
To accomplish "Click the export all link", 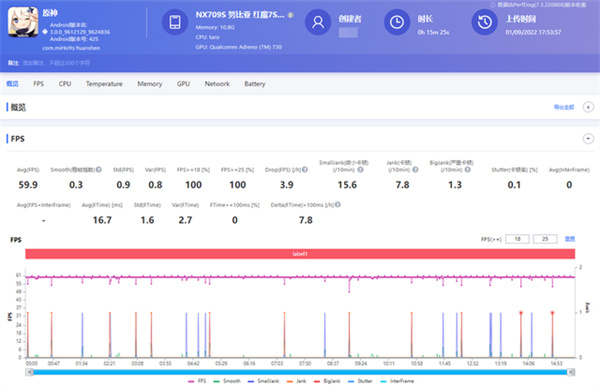I will pyautogui.click(x=564, y=107).
